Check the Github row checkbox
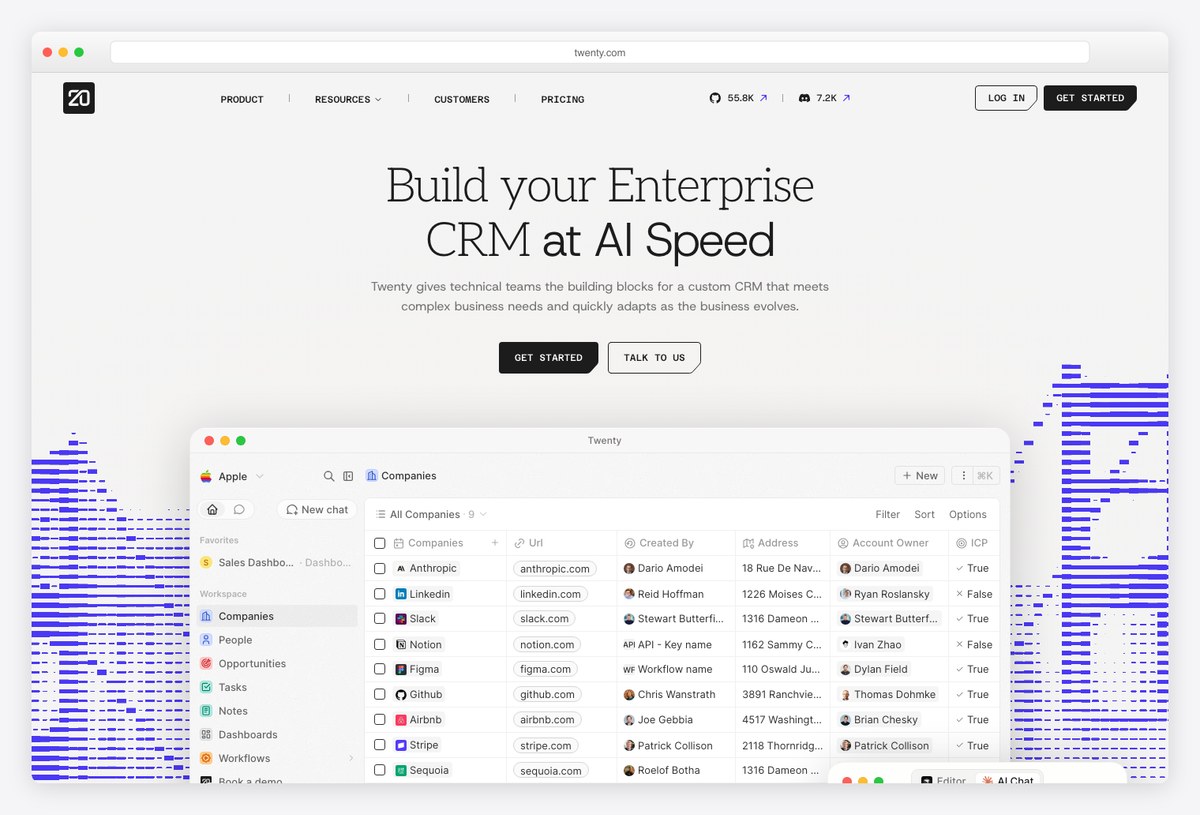Screen dimensions: 1200x815 tap(380, 694)
